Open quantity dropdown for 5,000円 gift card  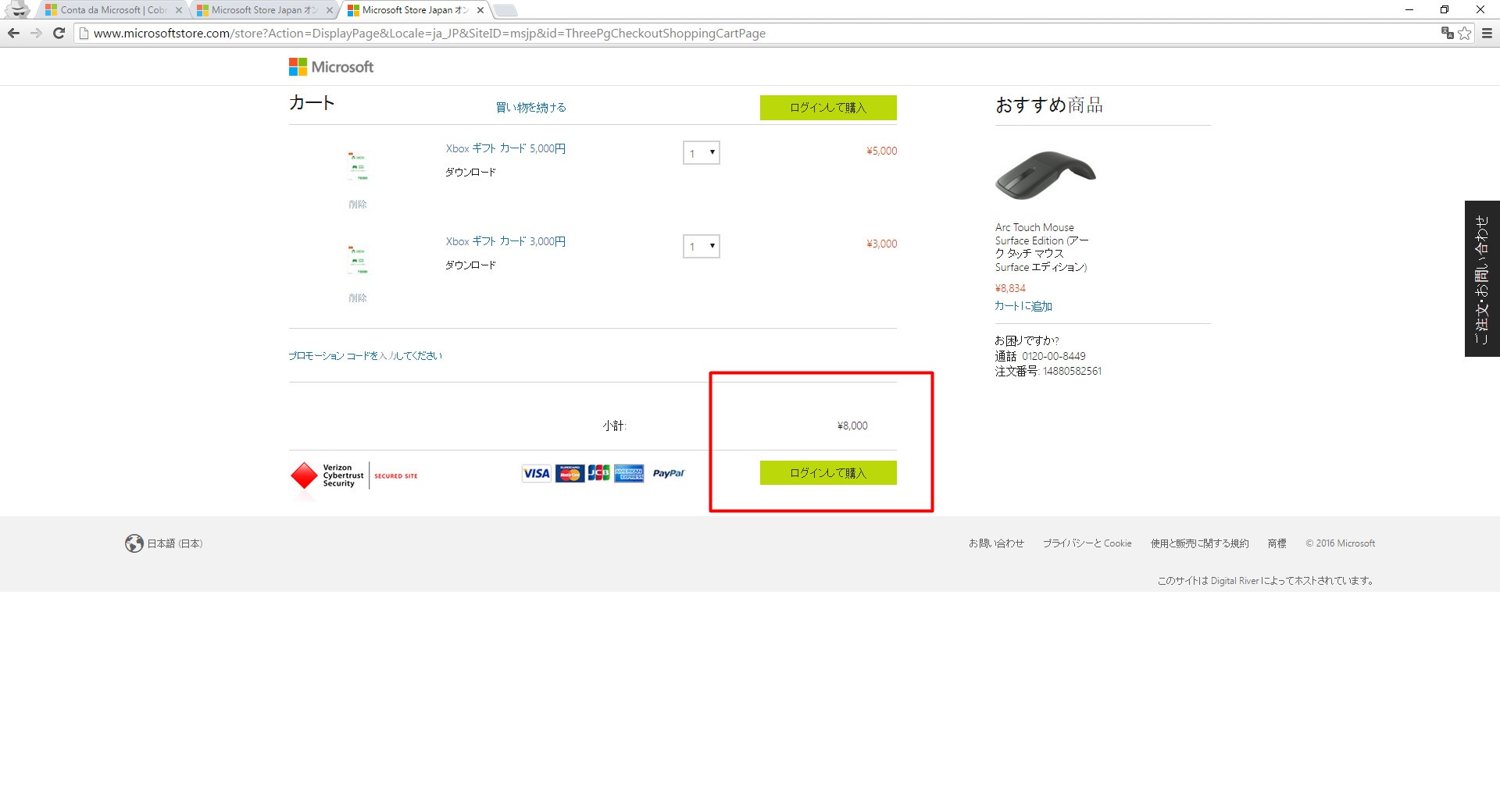[x=701, y=153]
